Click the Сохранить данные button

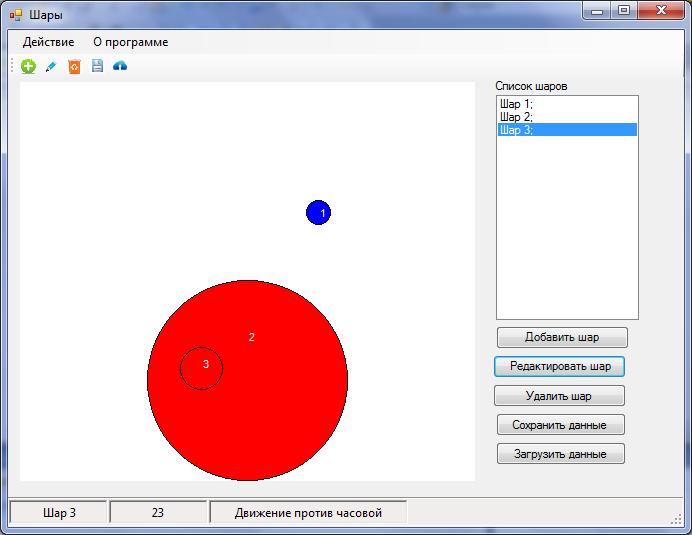coord(560,425)
